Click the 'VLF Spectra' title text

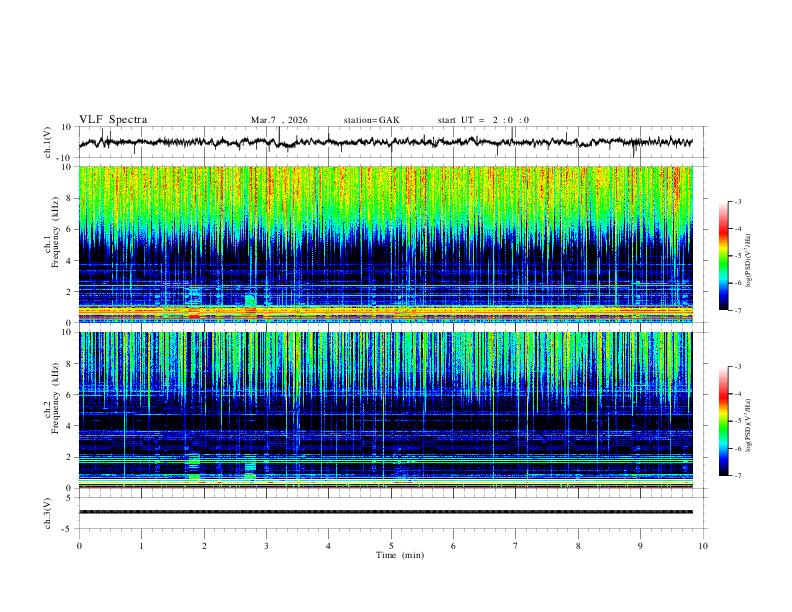pos(113,120)
